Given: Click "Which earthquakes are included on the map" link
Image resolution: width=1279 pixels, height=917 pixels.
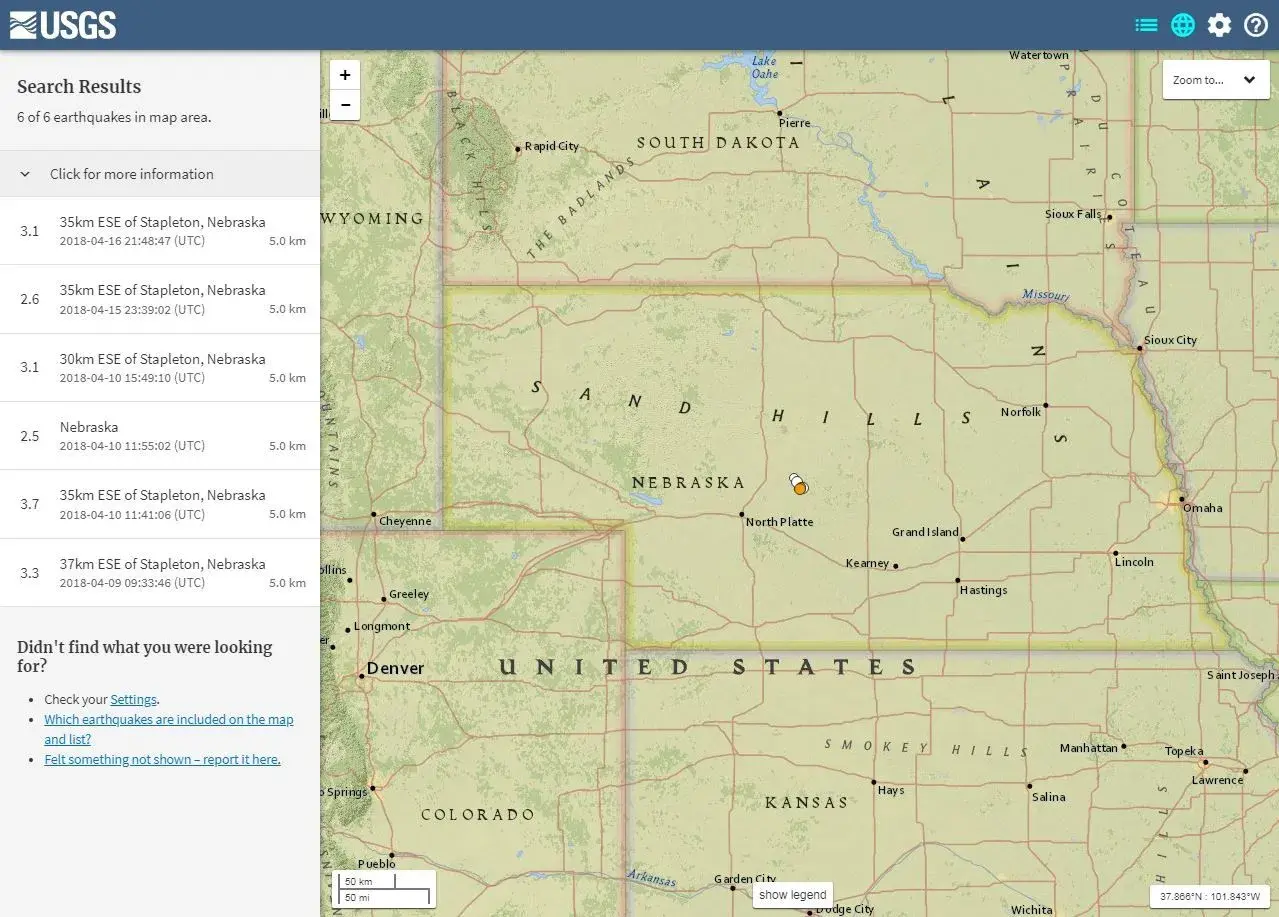Looking at the screenshot, I should pos(168,719).
